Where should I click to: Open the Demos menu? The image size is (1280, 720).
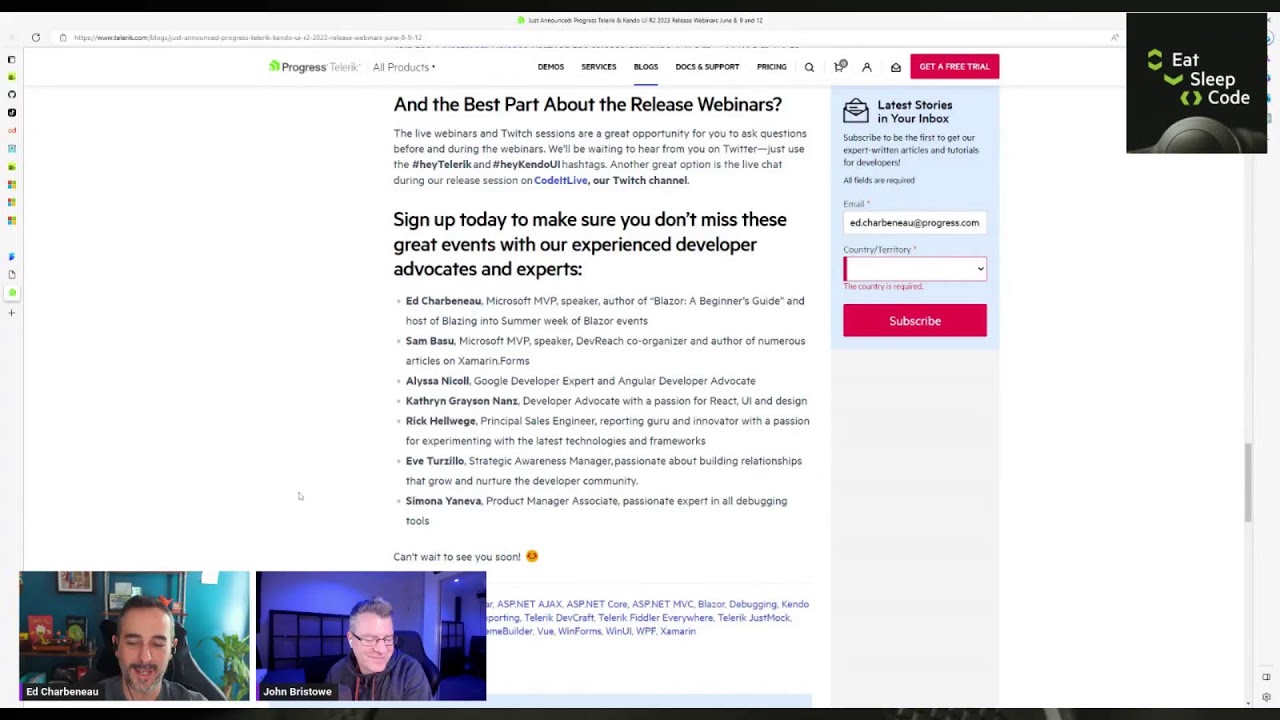point(551,67)
